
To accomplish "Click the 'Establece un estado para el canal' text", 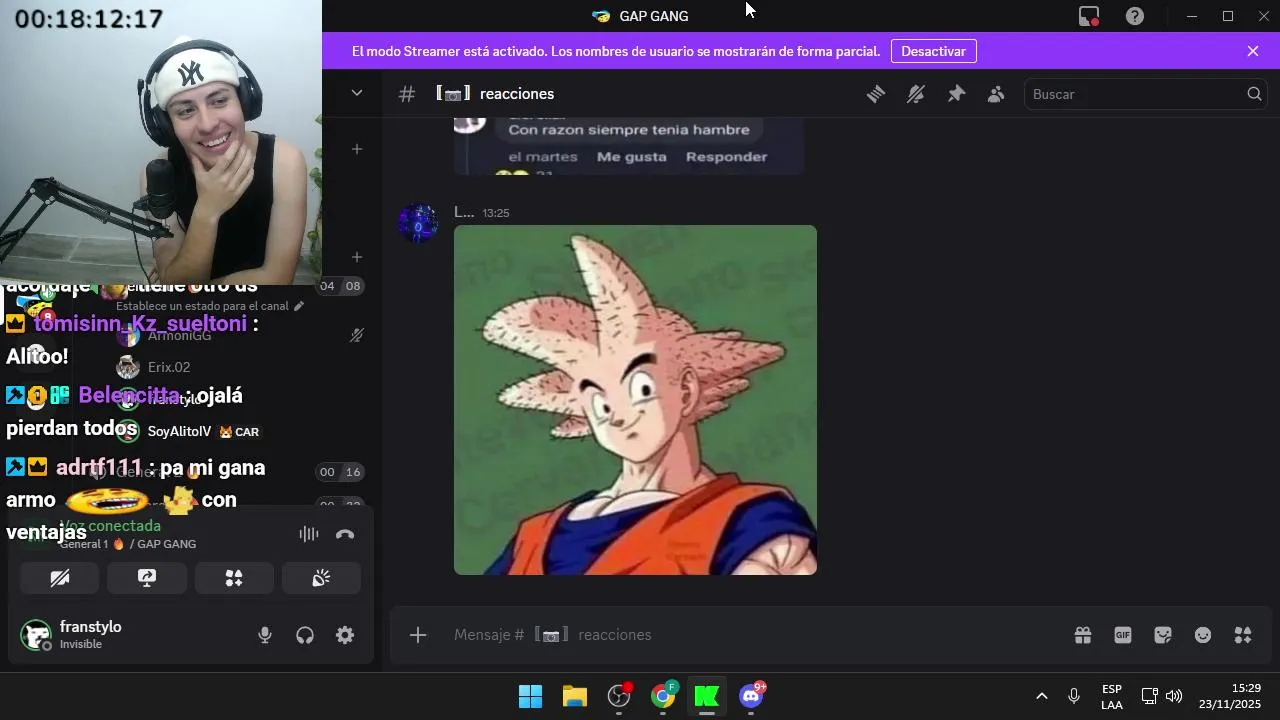I will pos(202,306).
